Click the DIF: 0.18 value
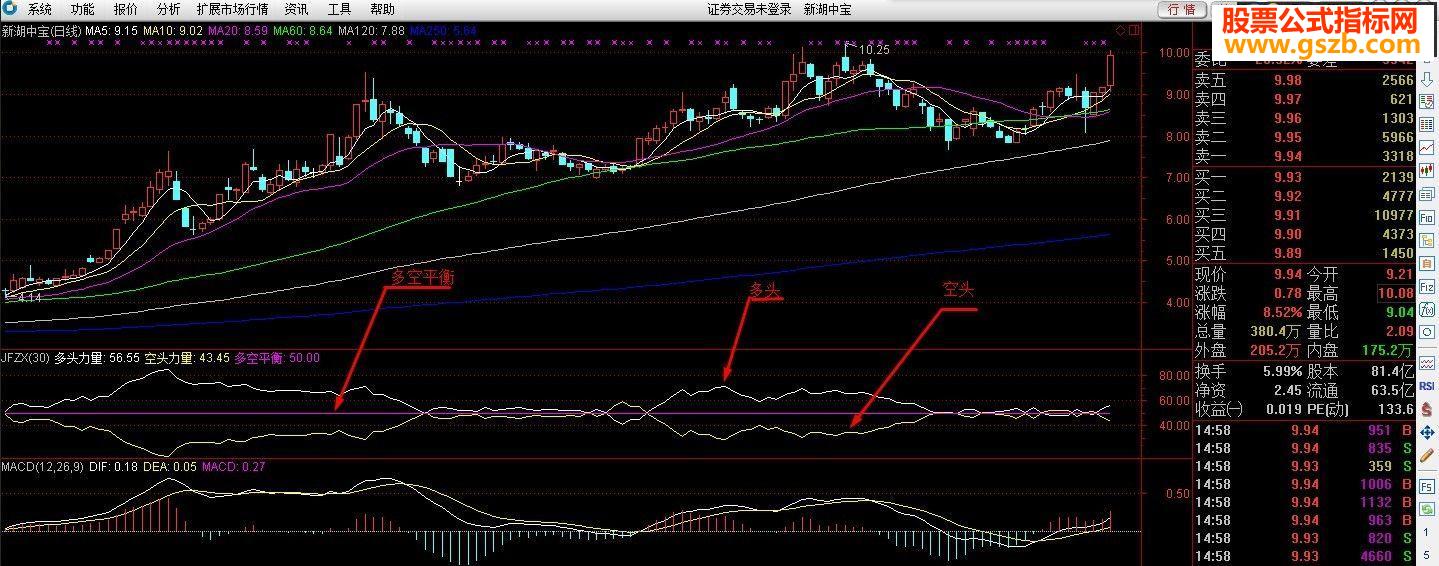The height and width of the screenshot is (566, 1439). 115,466
